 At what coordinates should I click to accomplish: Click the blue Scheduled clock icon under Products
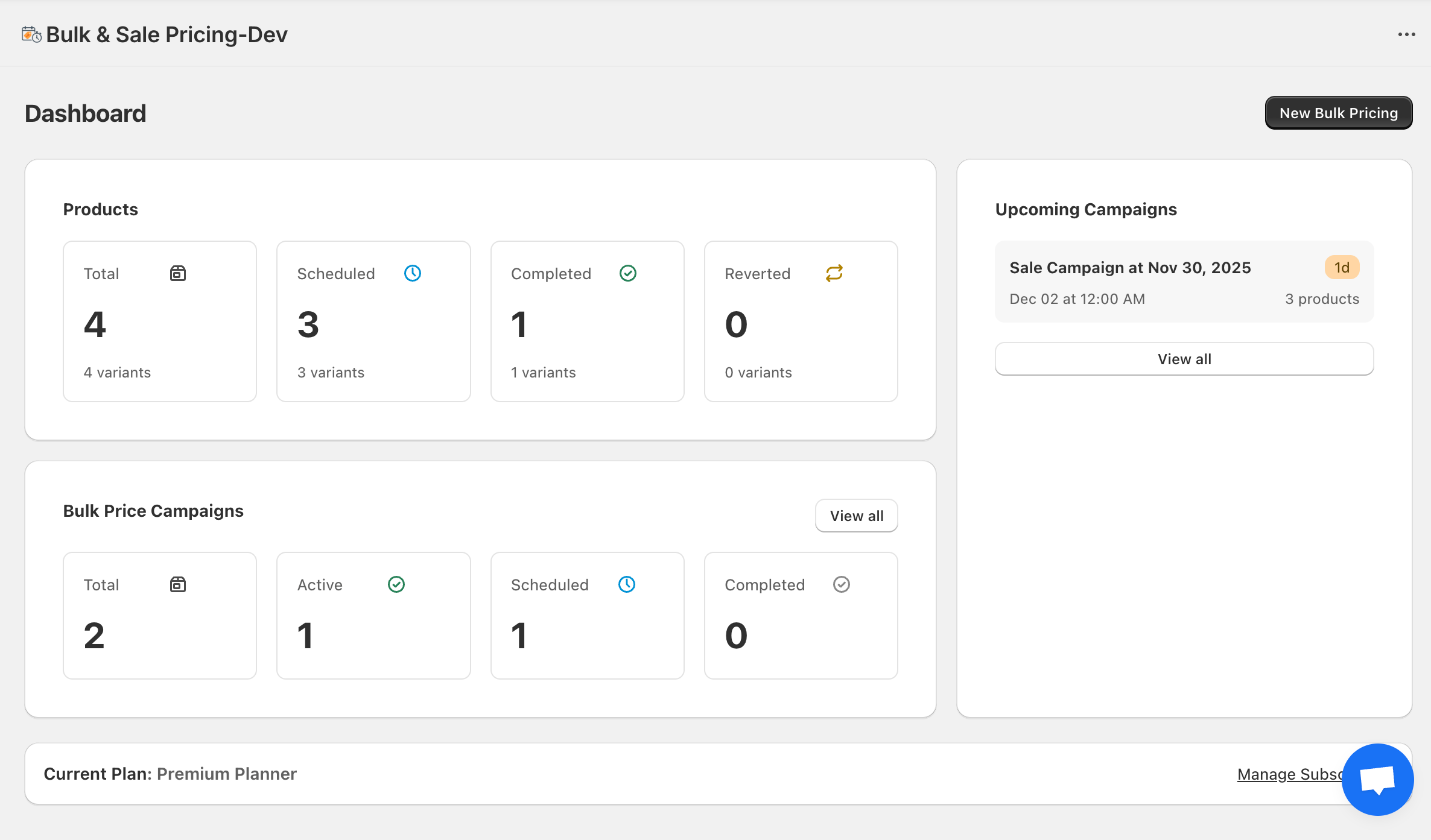[x=413, y=273]
